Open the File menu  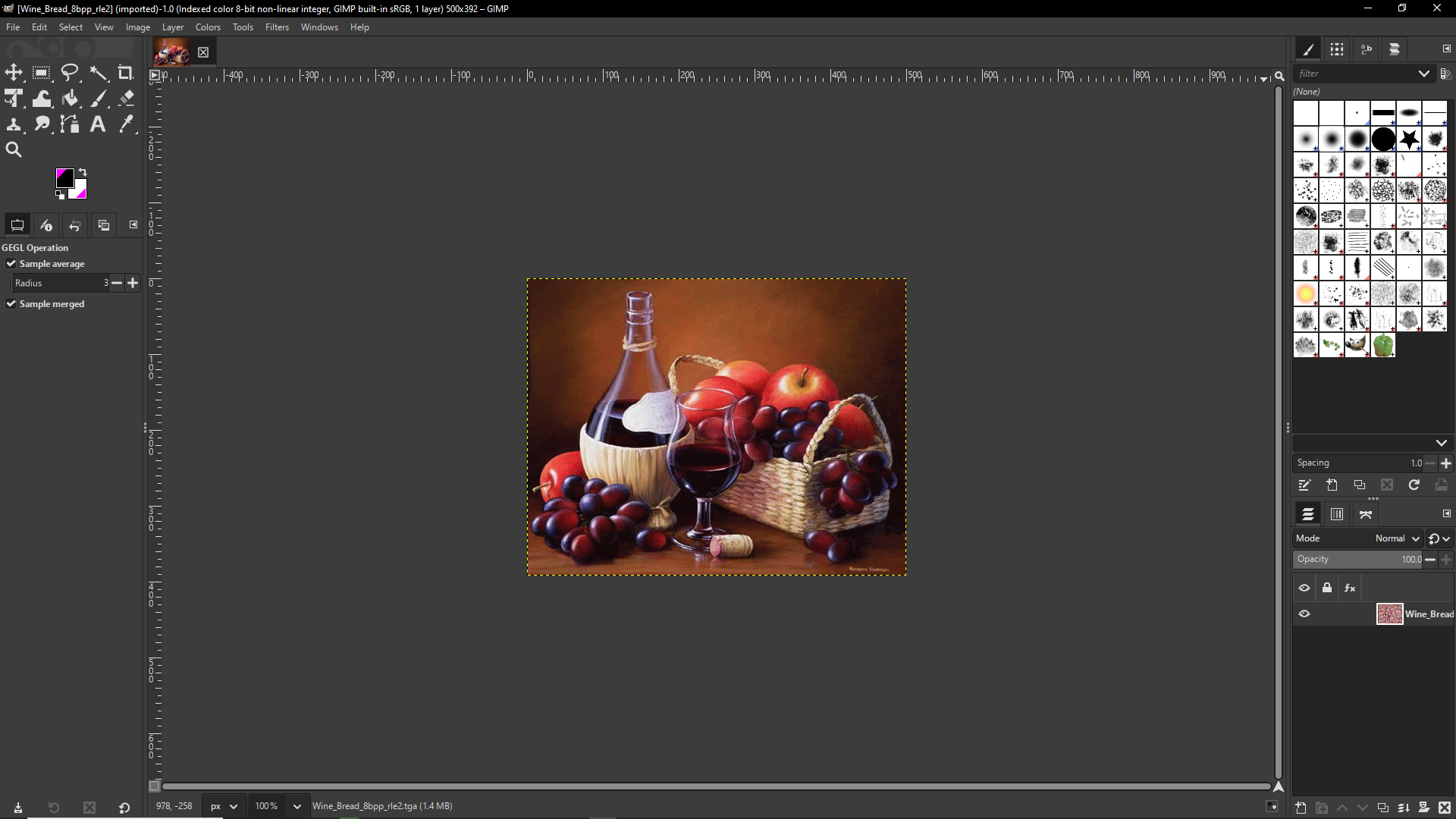[13, 27]
